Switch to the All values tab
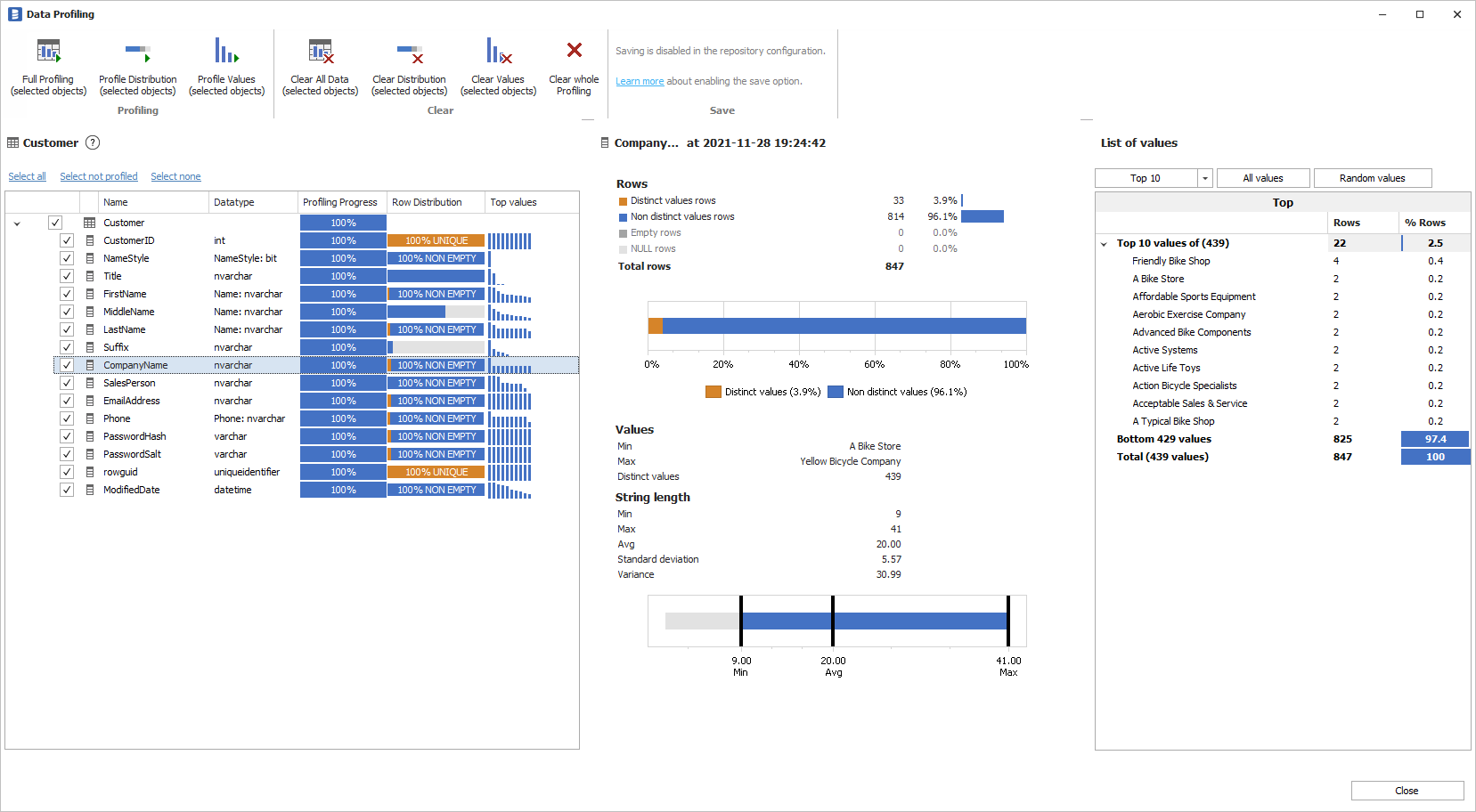 (1262, 178)
